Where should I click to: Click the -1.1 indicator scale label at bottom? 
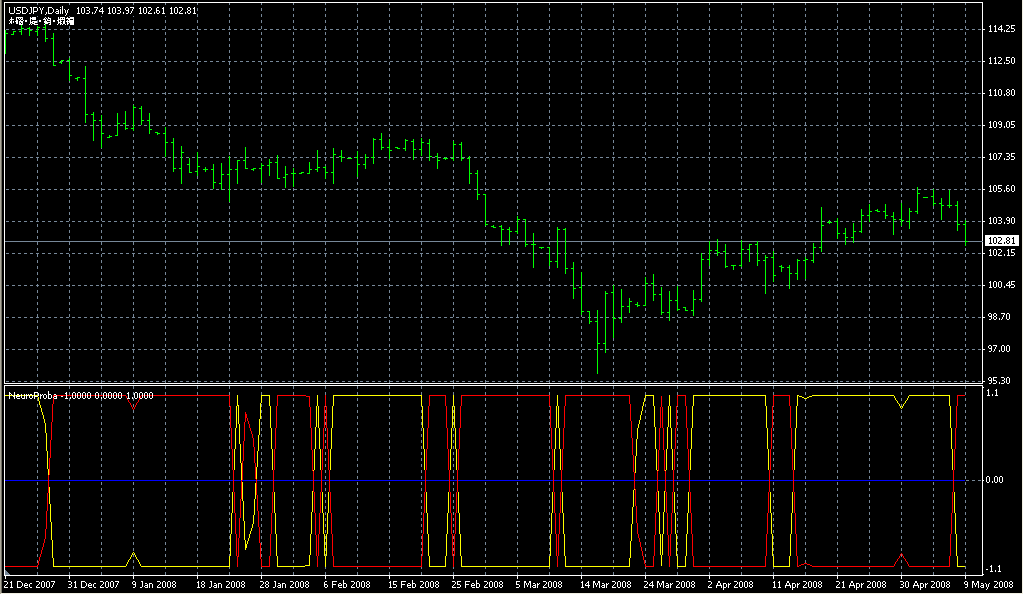point(995,567)
